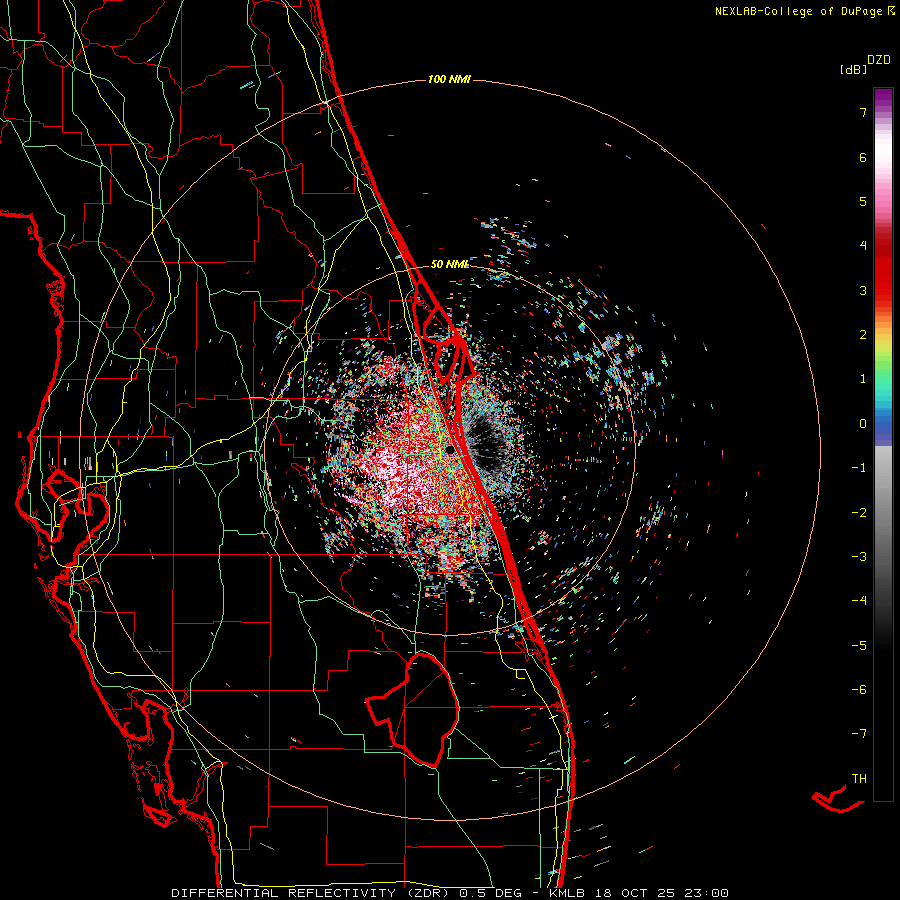
Task: Click the NEXLAB-College of DuPage label
Action: (798, 11)
